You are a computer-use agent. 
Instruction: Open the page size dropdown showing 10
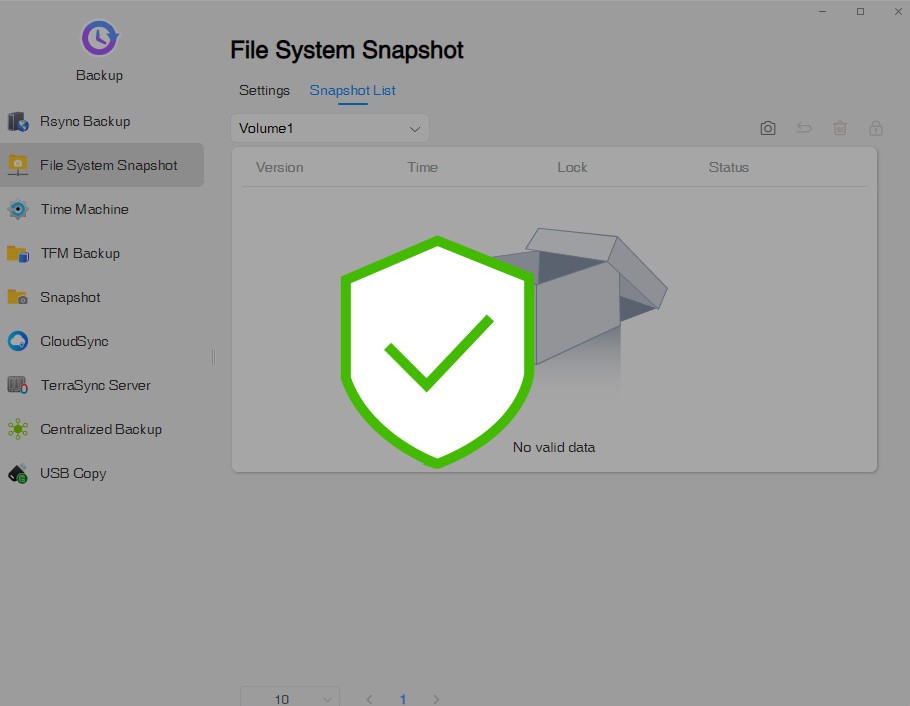pos(290,698)
